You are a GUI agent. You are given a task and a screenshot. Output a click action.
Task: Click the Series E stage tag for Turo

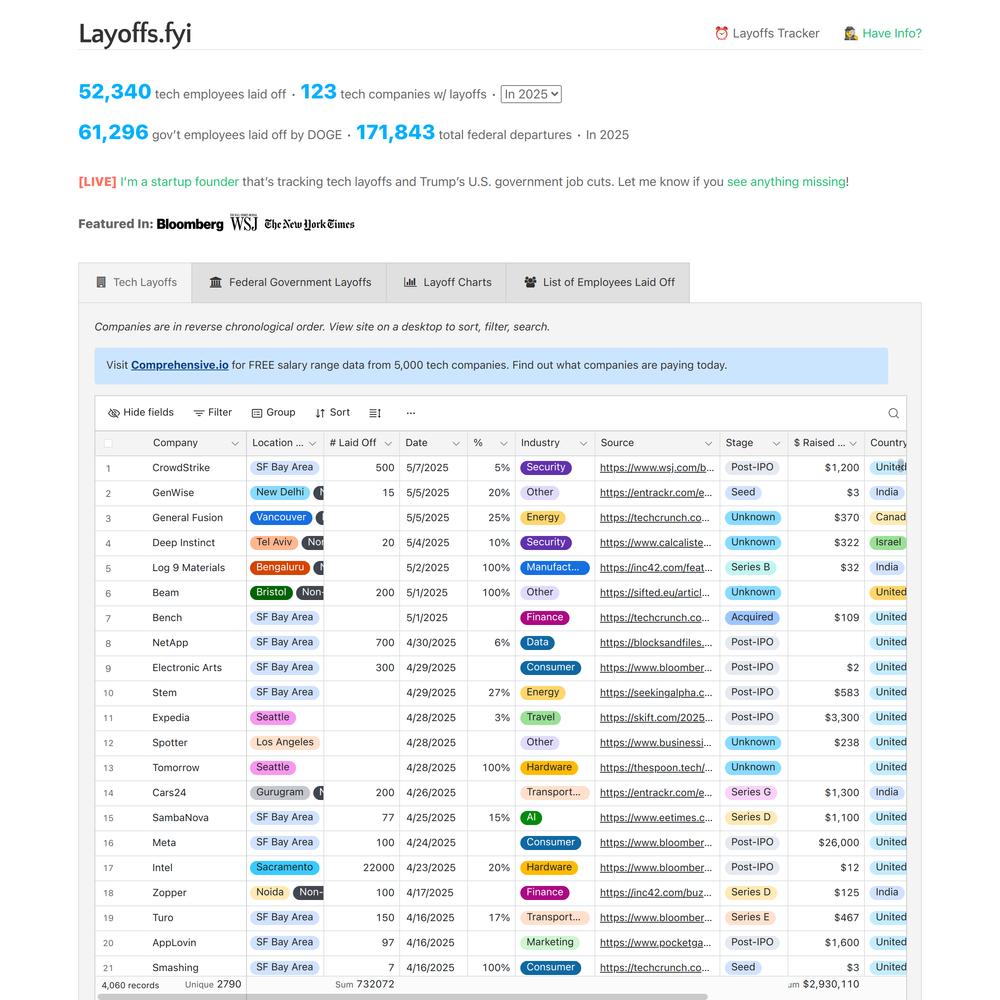pos(751,917)
